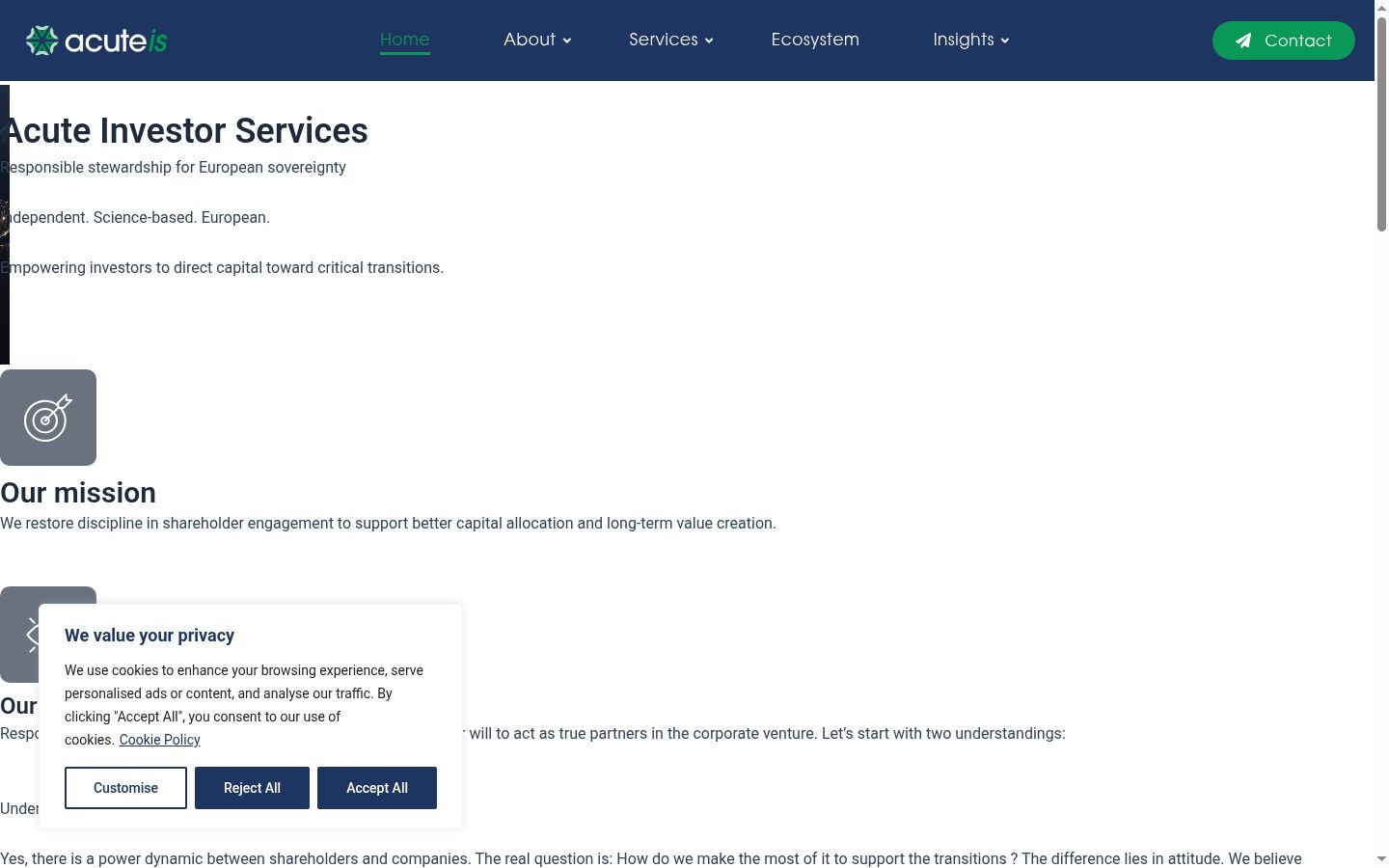The image size is (1389, 868).
Task: Accept all cookies
Action: (377, 788)
